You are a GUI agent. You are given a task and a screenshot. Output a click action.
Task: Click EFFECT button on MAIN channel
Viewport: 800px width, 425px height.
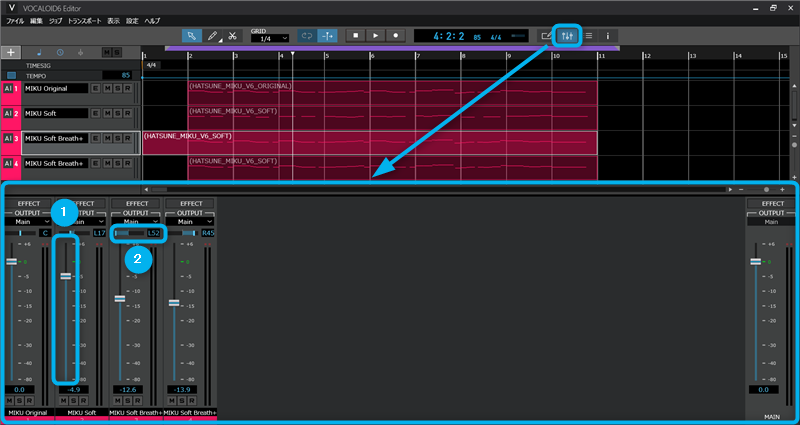click(x=770, y=204)
